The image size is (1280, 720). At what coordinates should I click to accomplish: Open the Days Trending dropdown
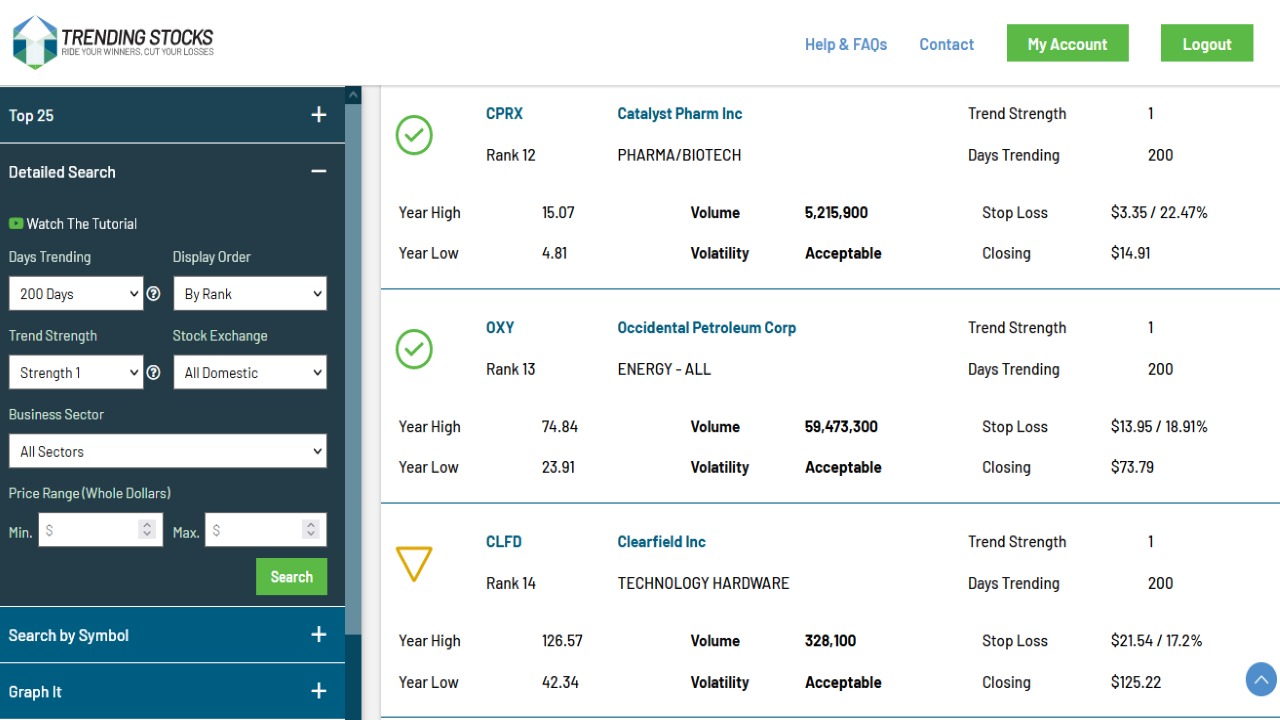pos(77,294)
